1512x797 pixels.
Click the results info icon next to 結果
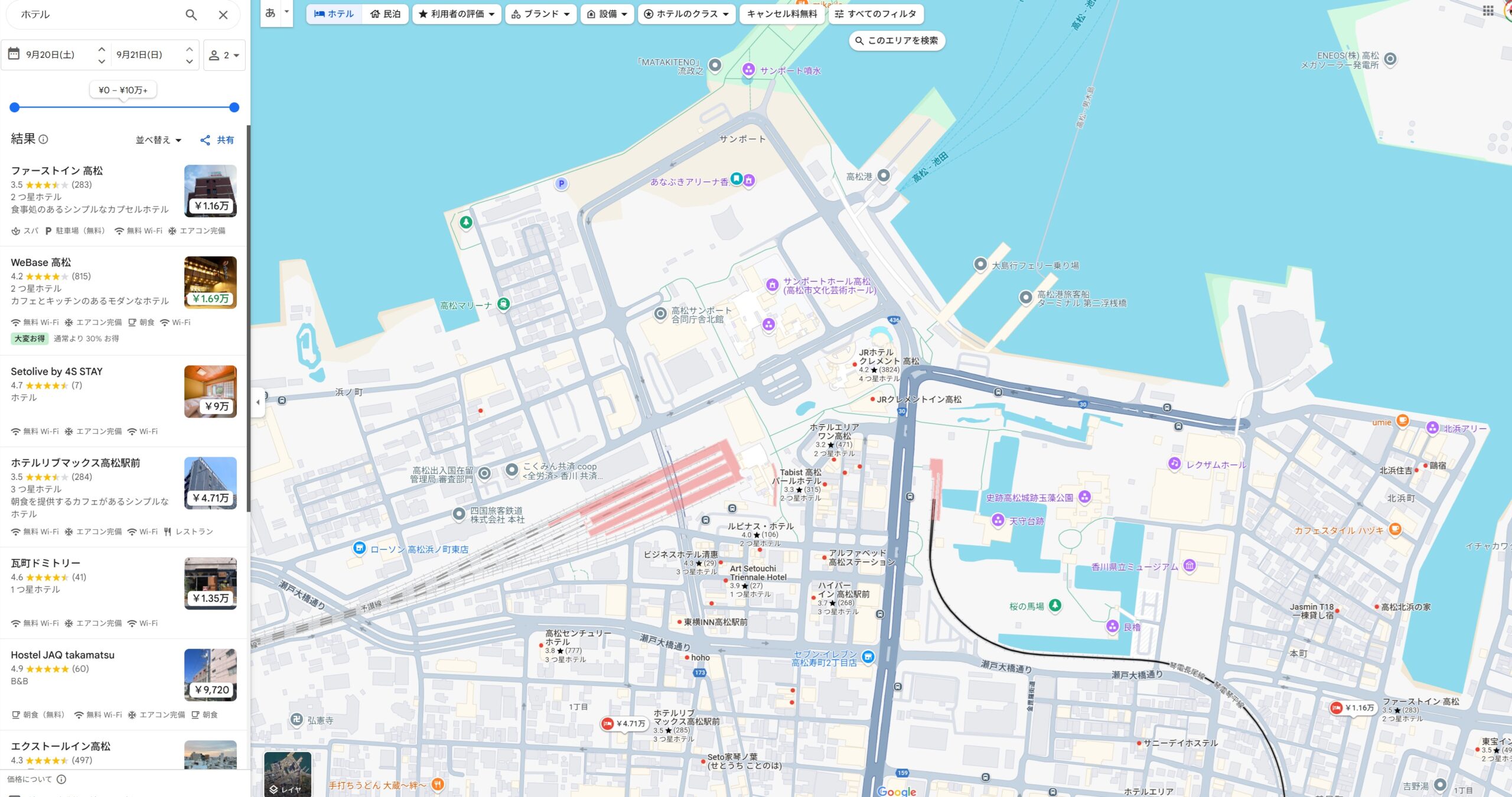click(x=44, y=139)
